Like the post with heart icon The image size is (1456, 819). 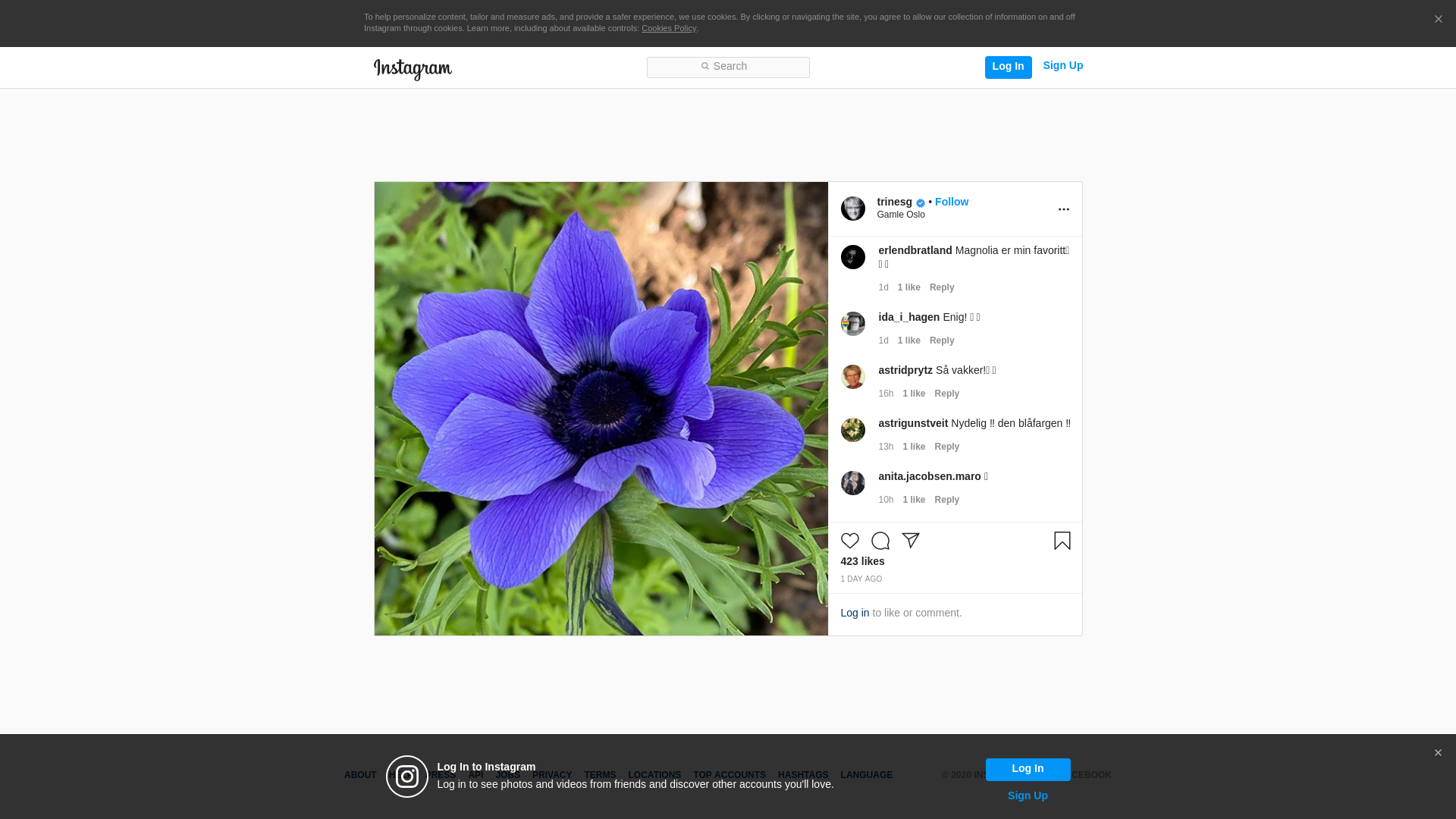point(849,541)
